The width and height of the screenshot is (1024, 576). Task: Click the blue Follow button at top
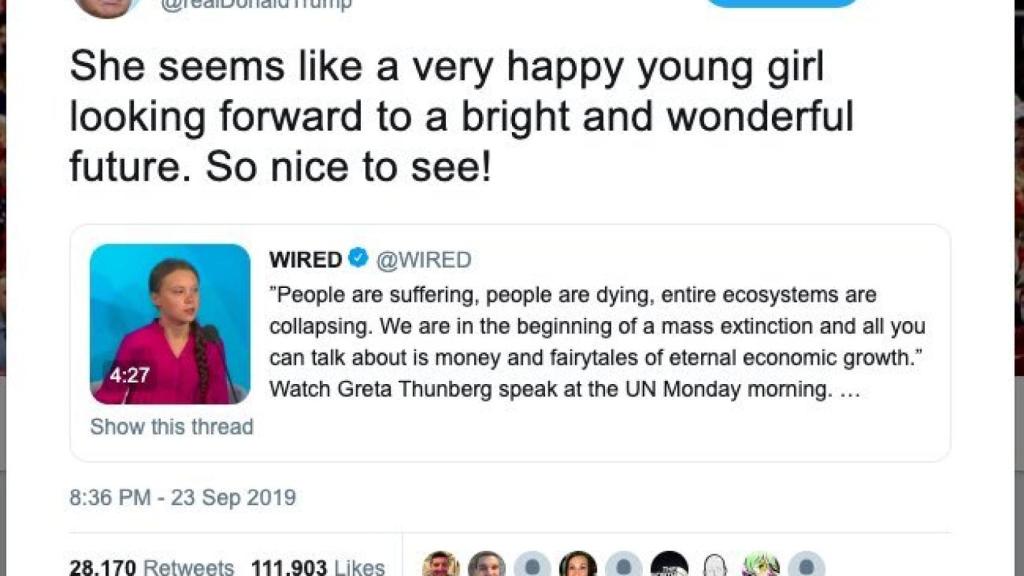coord(781,3)
